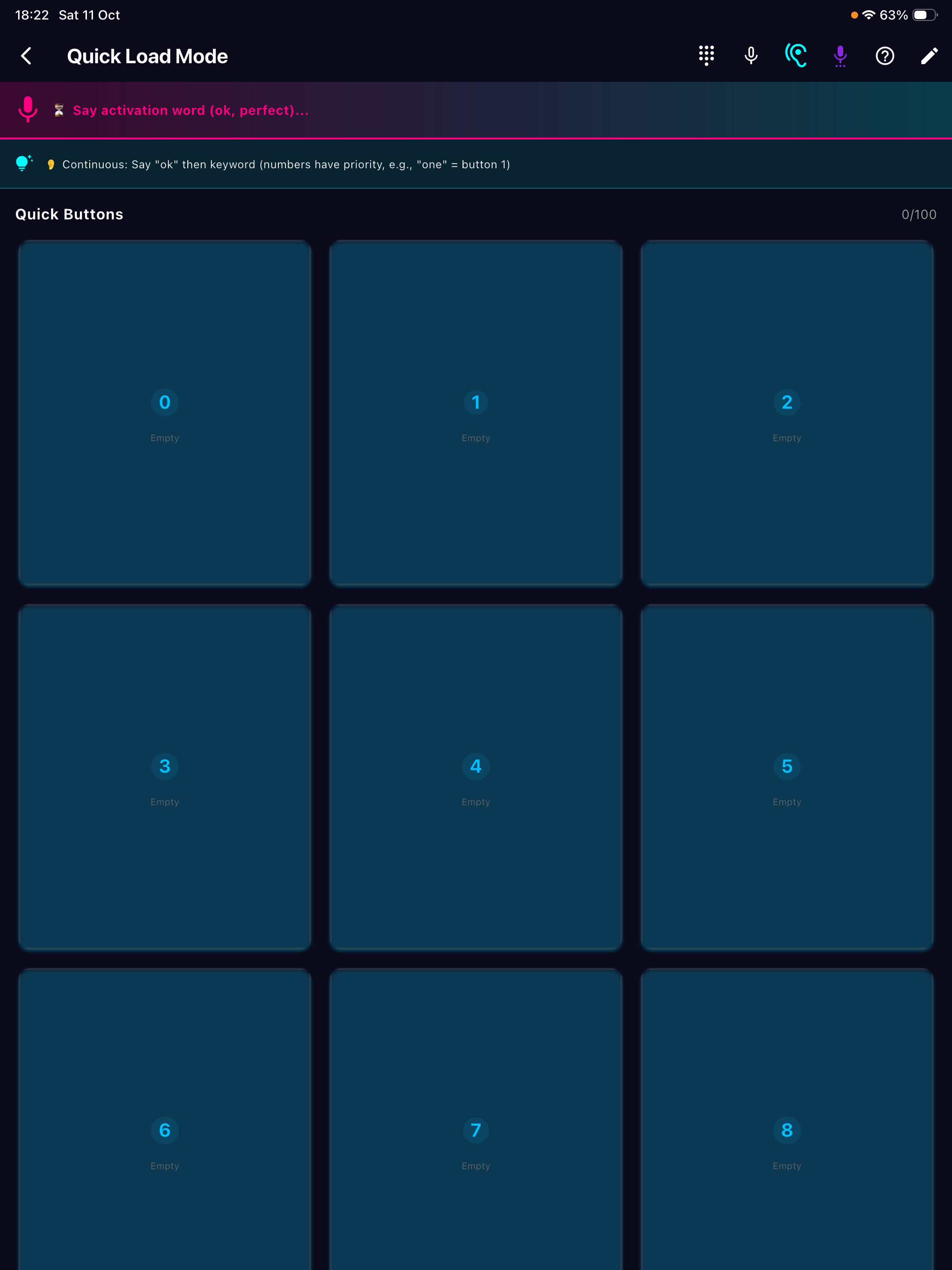Tap the lightbulb tip icon
The width and height of the screenshot is (952, 1270).
24,164
